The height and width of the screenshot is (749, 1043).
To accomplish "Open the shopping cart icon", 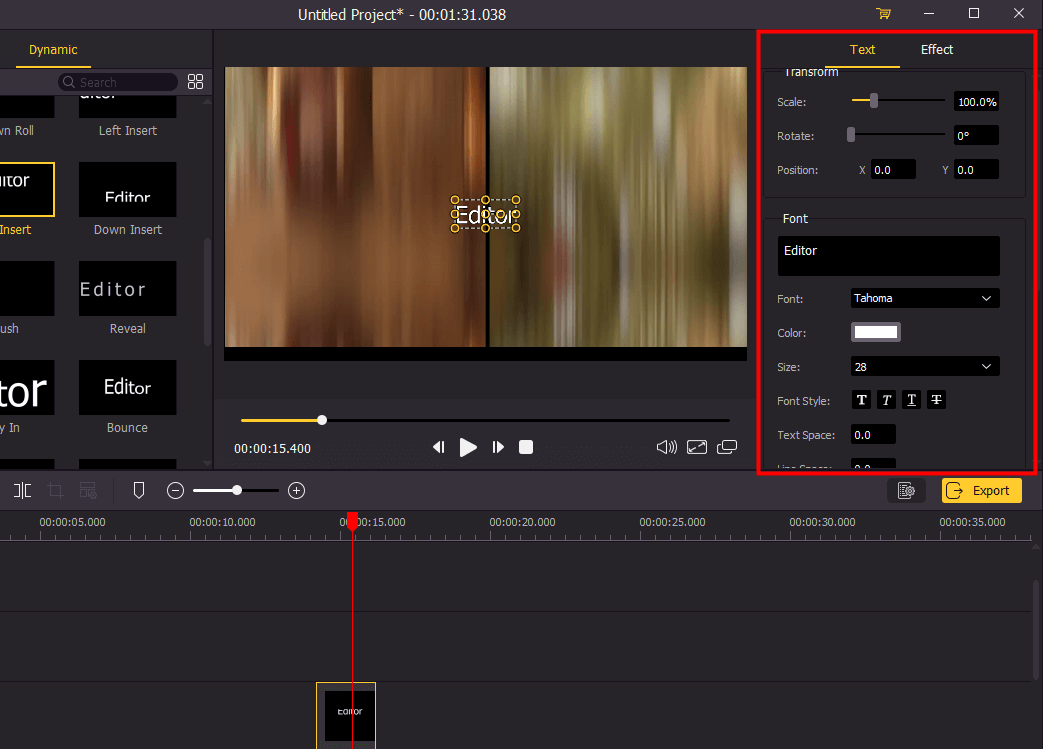I will pos(883,13).
